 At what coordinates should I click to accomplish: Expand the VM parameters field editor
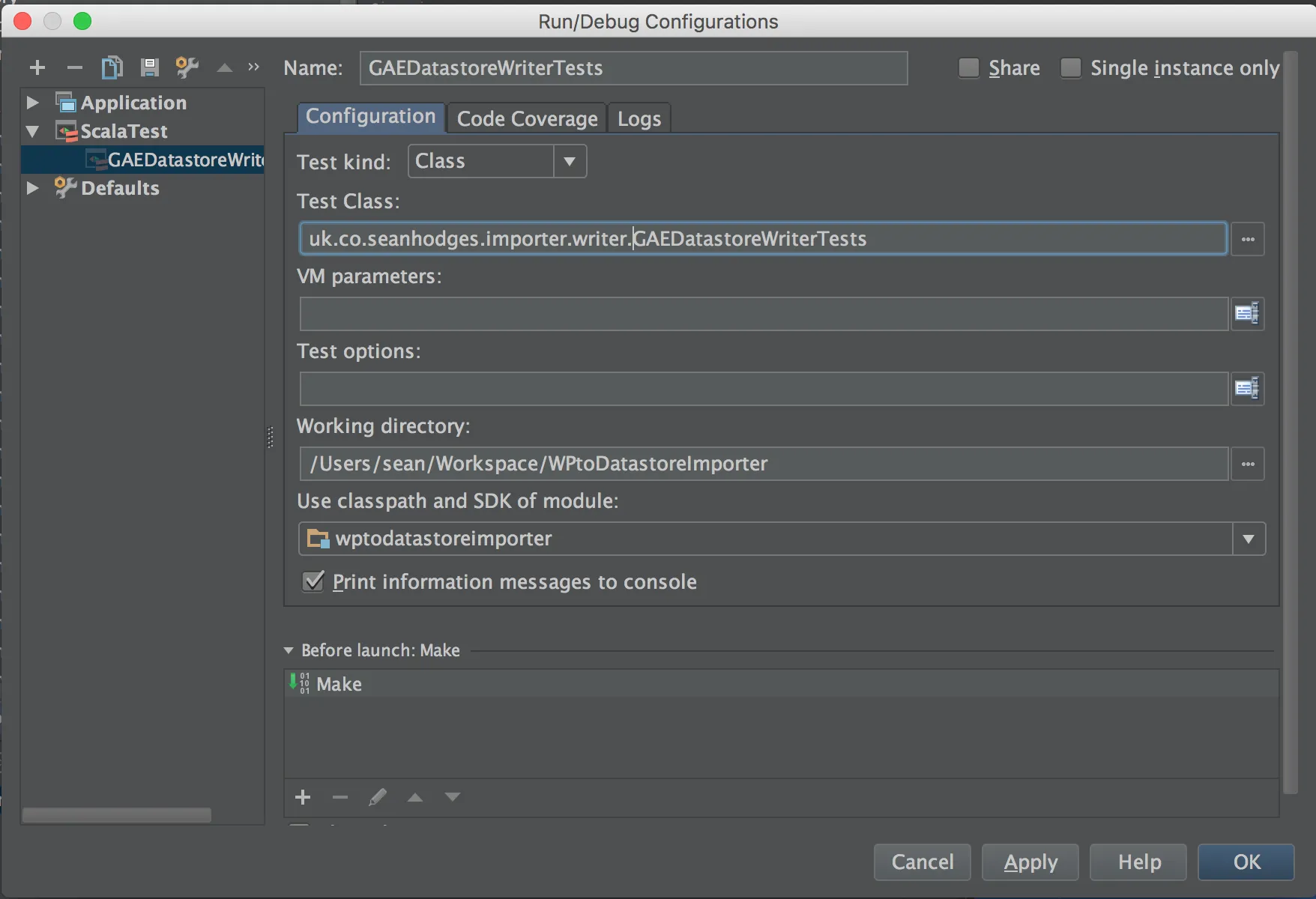(x=1247, y=314)
